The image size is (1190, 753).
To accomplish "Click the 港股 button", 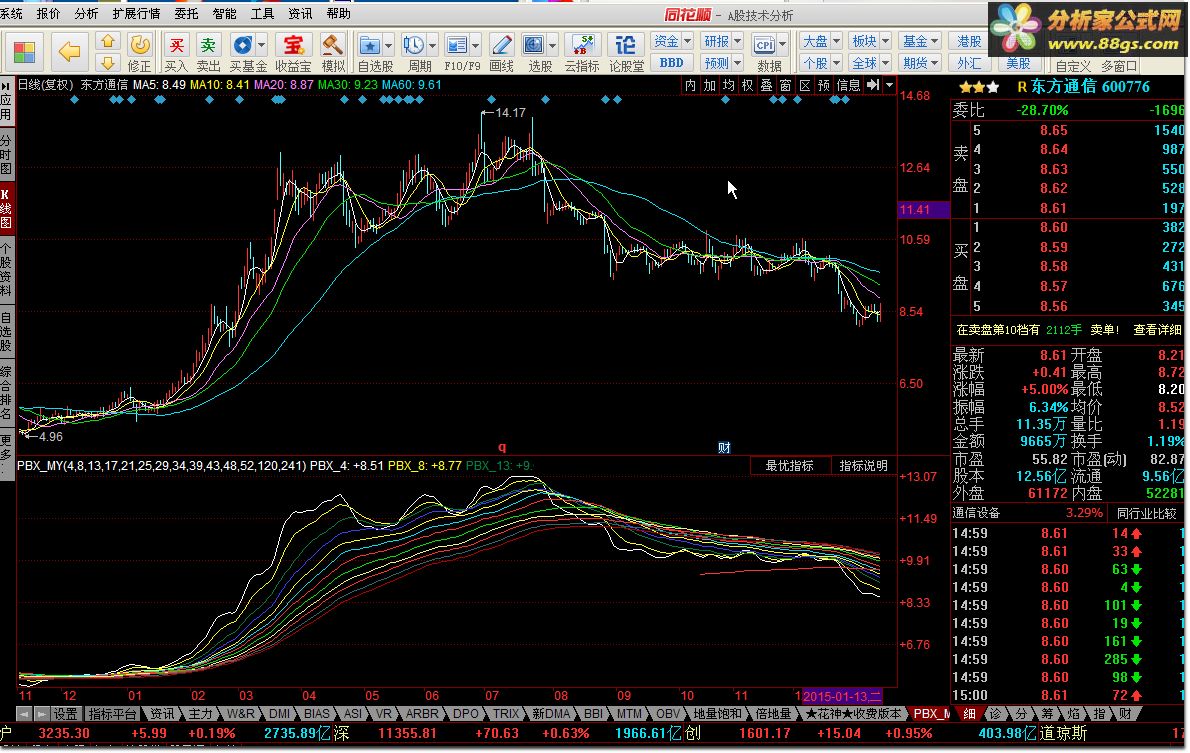I will [x=969, y=41].
